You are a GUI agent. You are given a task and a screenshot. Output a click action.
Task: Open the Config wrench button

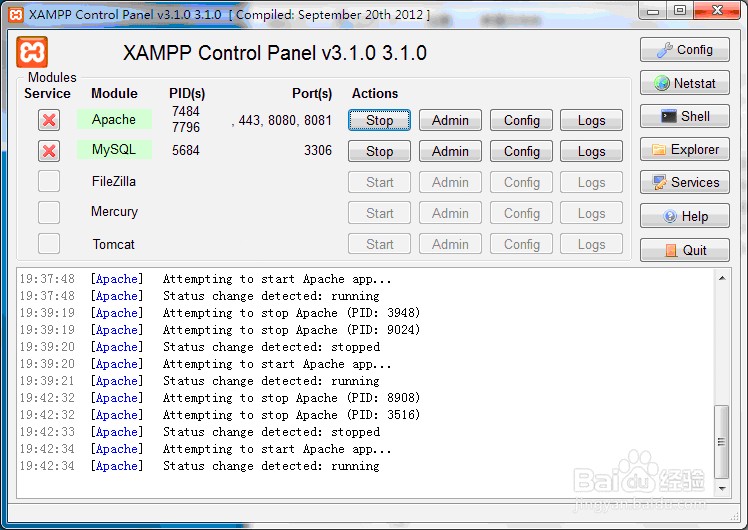(x=685, y=50)
